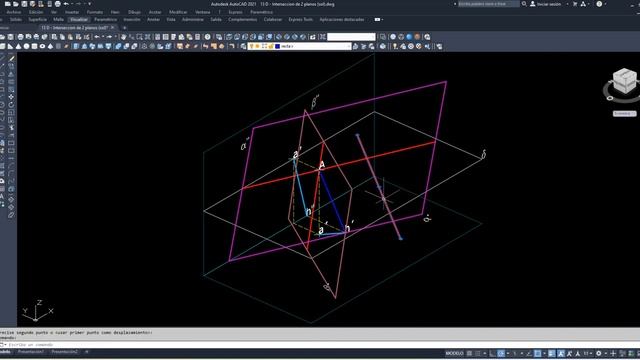Image resolution: width=640 pixels, height=360 pixels.
Task: Select the blue sphere visual style icon
Action: [409, 37]
